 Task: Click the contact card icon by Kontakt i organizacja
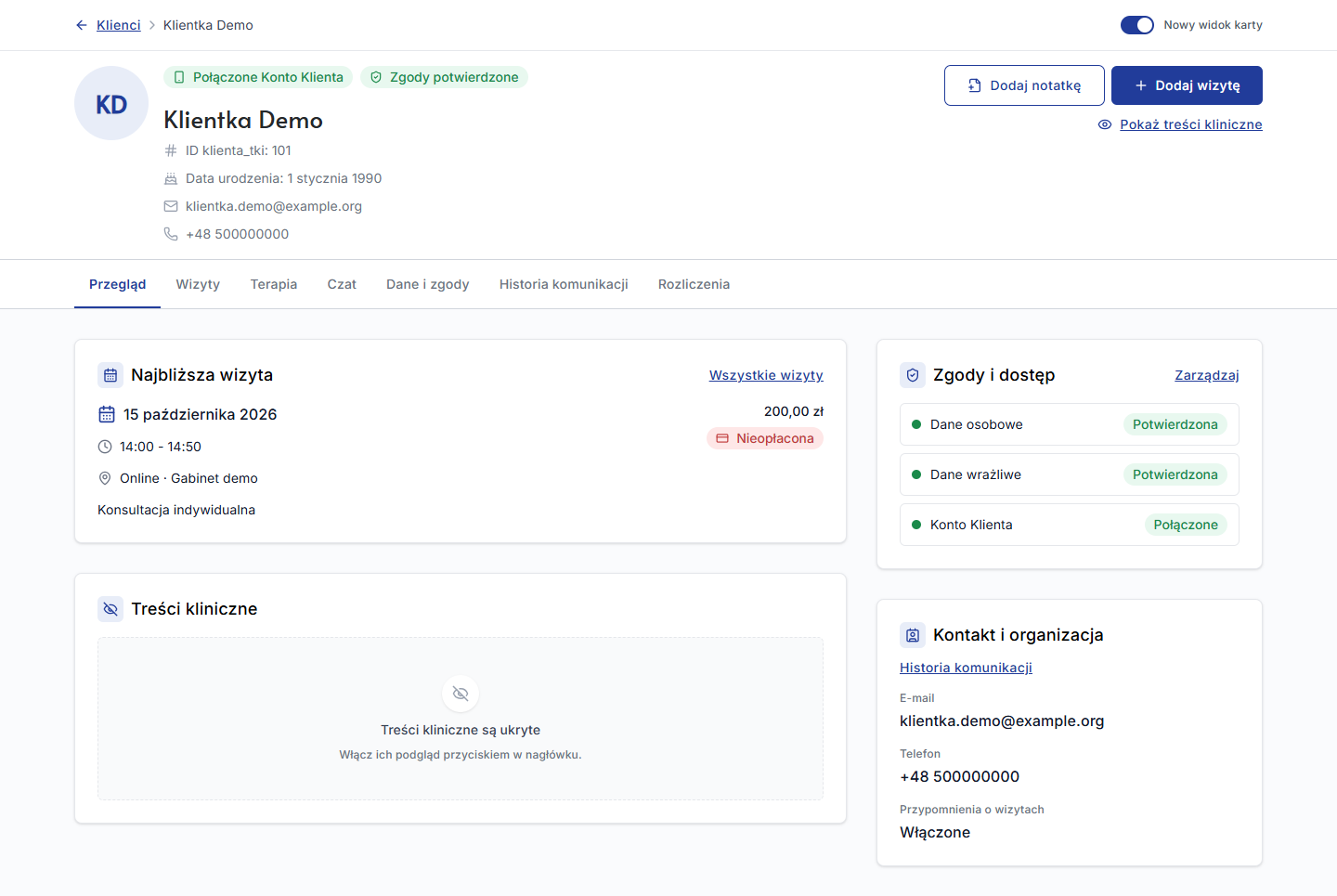[913, 635]
